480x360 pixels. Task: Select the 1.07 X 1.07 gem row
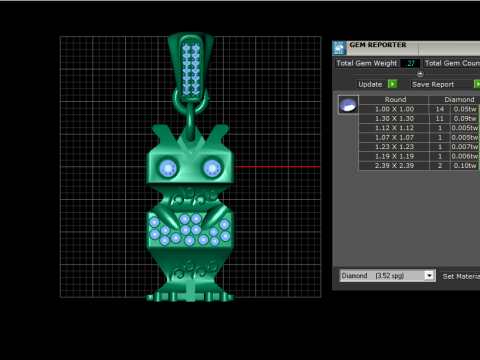tap(419, 137)
